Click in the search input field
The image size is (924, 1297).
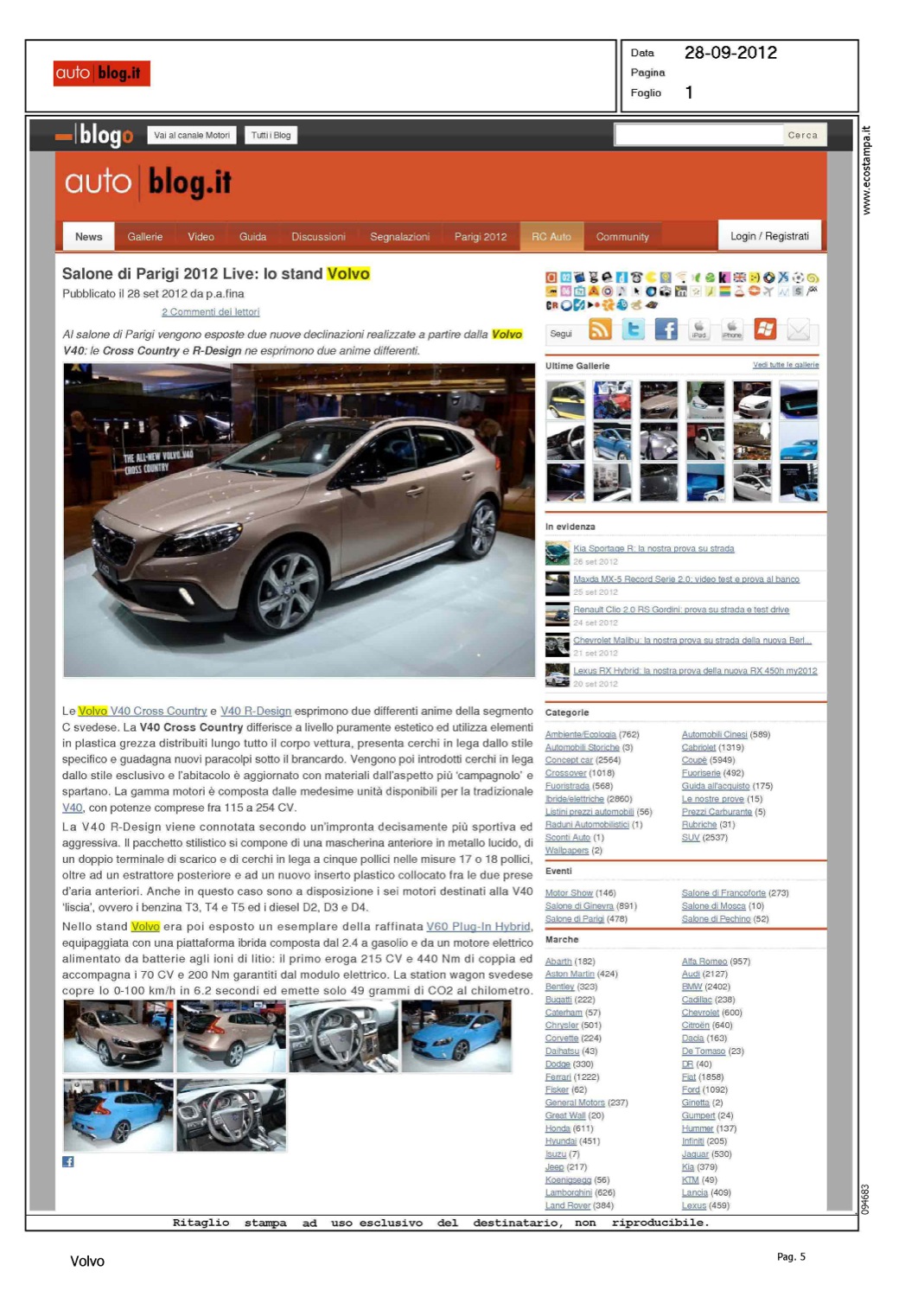coord(696,135)
